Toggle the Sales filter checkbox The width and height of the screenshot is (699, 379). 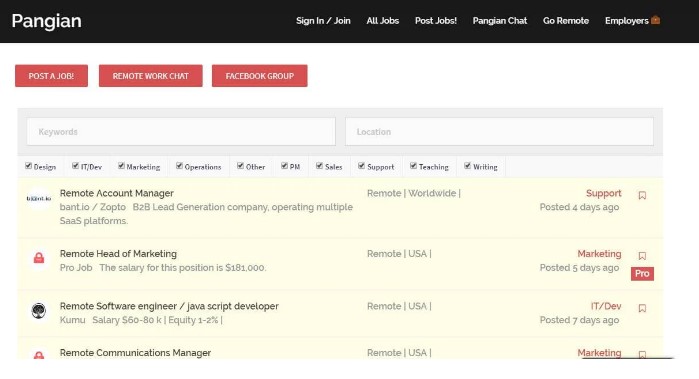tap(319, 166)
